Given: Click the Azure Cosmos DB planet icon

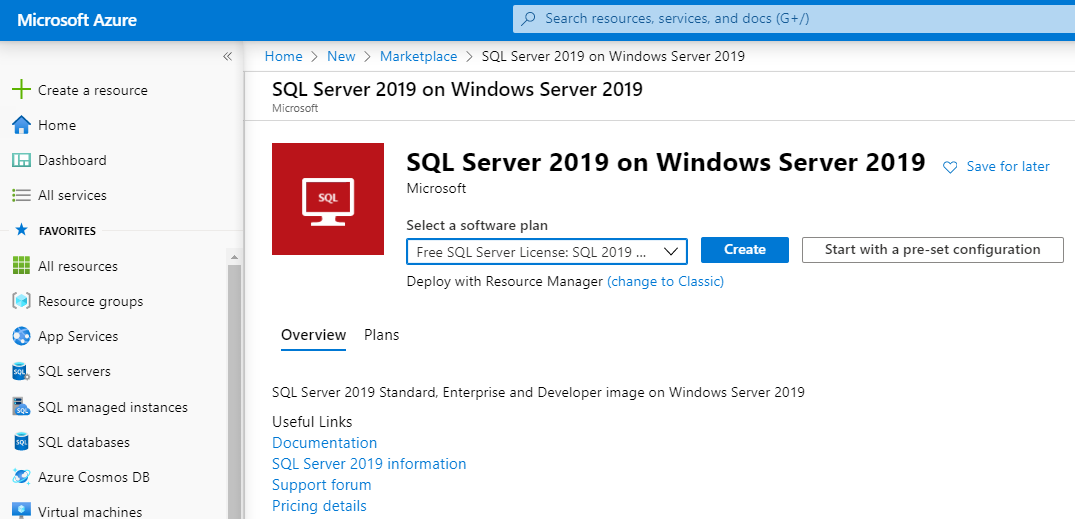Looking at the screenshot, I should point(22,477).
